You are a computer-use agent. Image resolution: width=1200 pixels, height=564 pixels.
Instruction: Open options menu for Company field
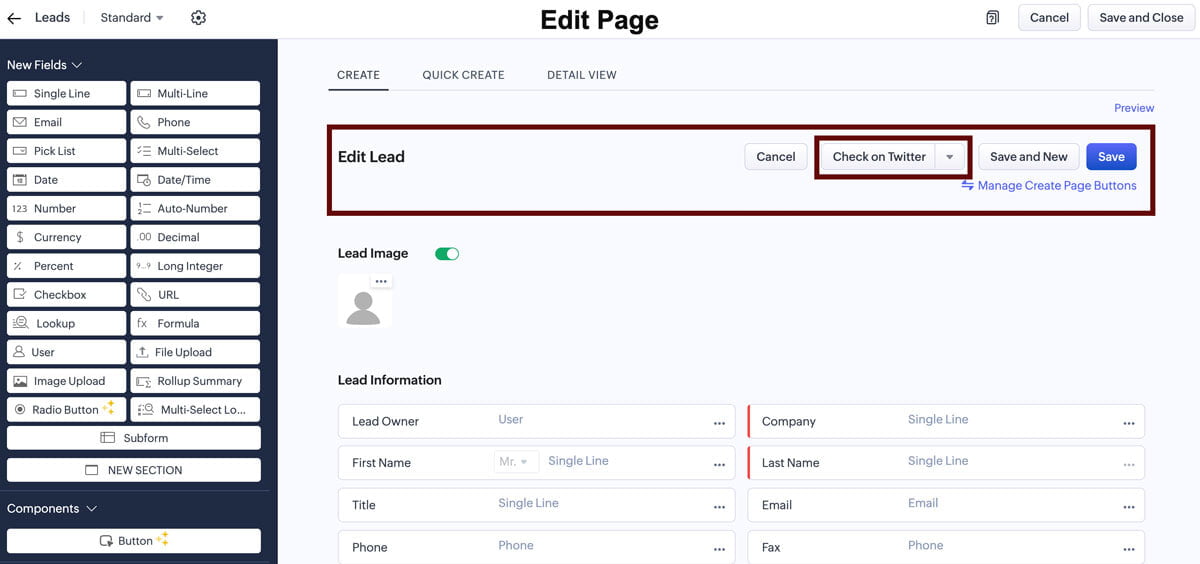pyautogui.click(x=1128, y=422)
